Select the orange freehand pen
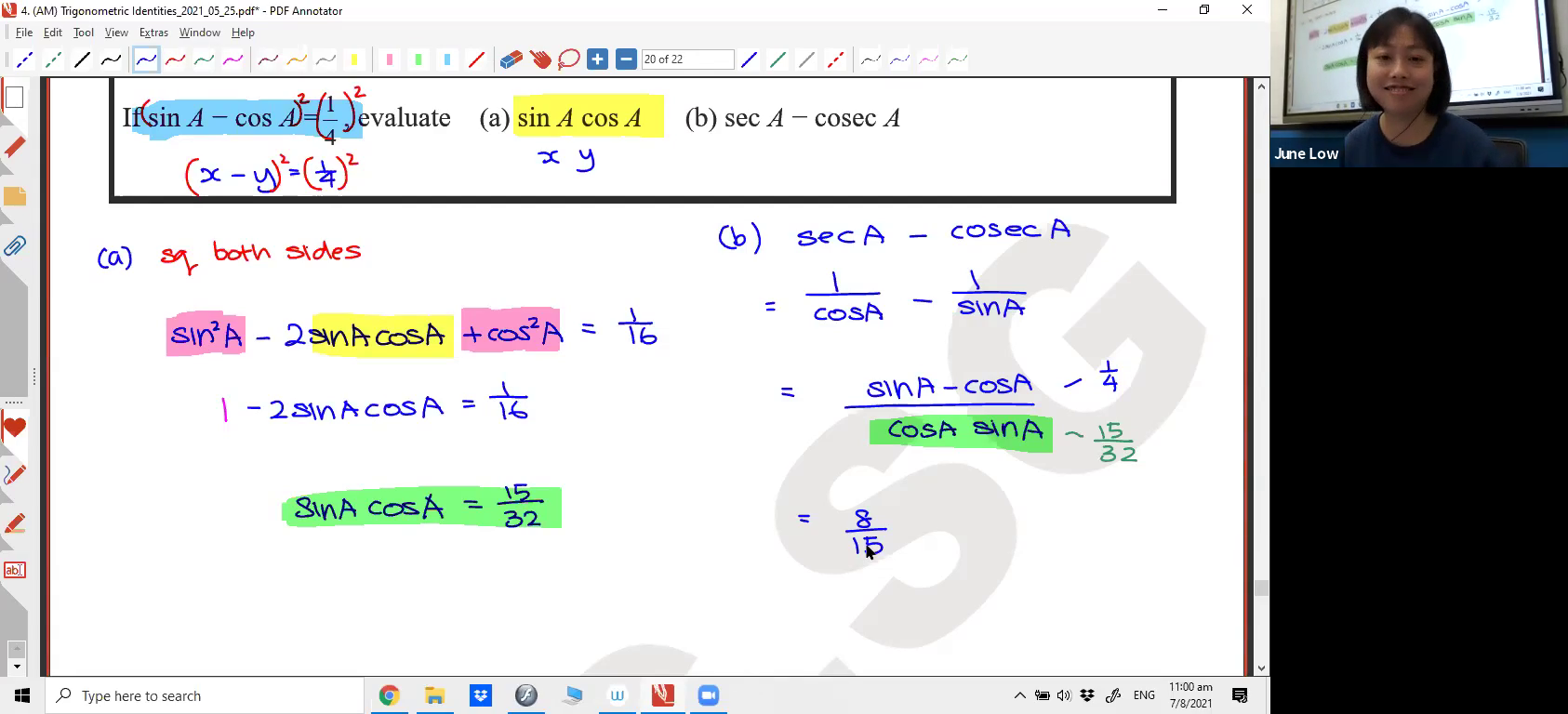 click(297, 60)
